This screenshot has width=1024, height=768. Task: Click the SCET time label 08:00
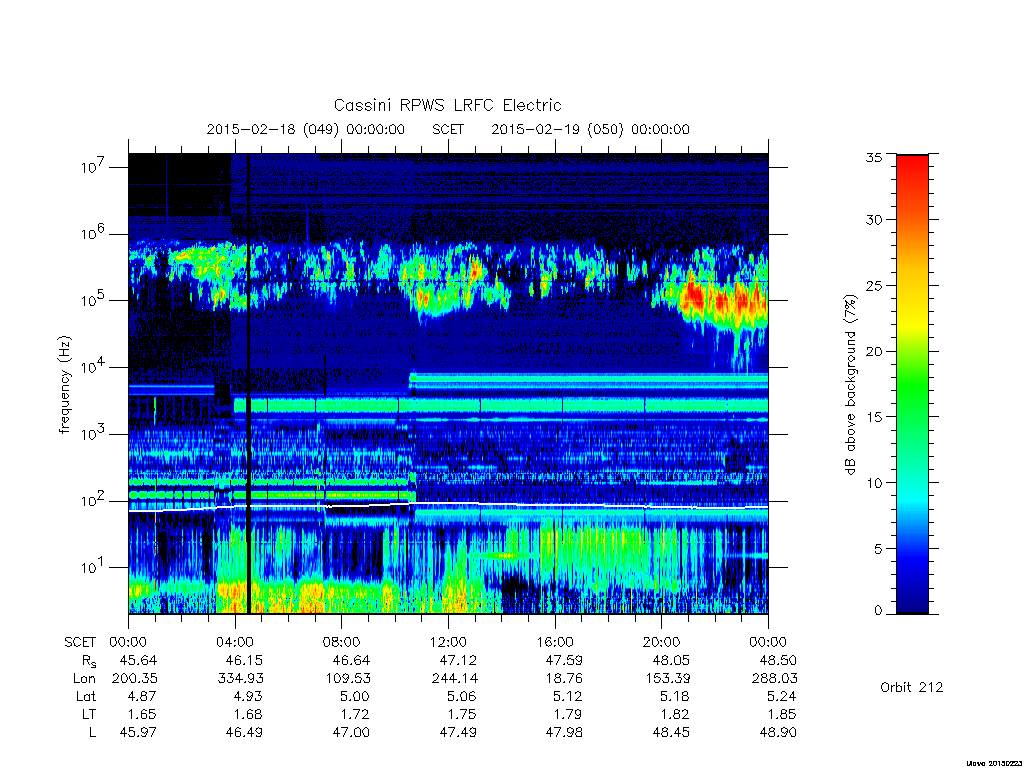point(342,642)
